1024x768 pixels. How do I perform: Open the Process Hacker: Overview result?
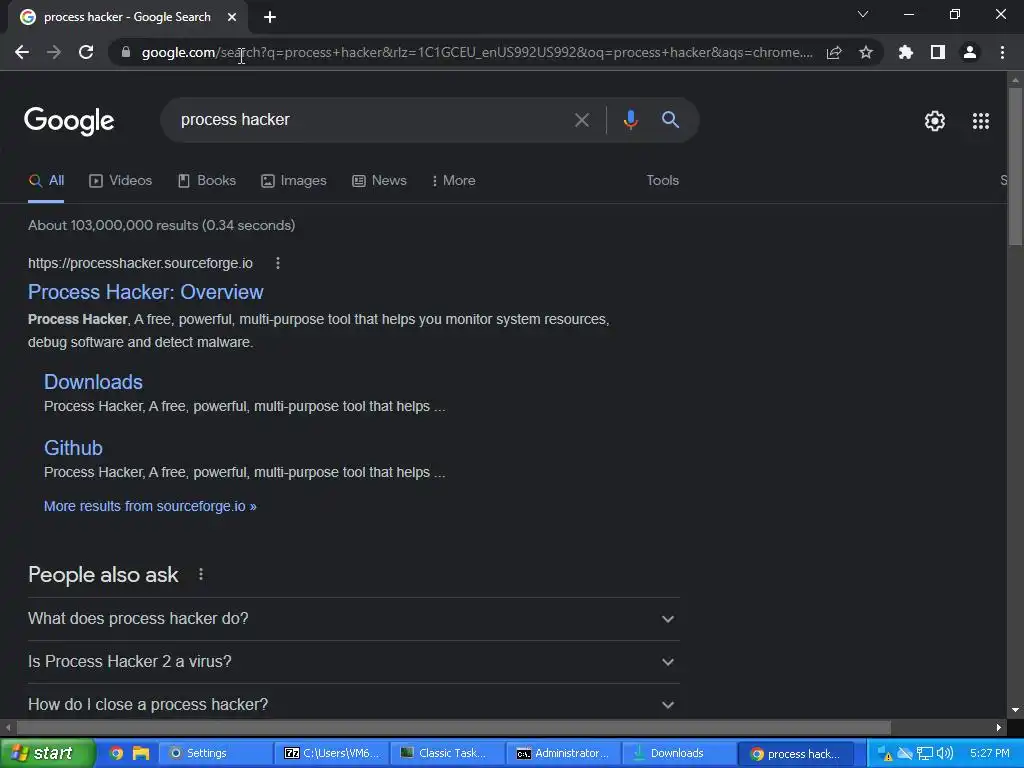pyautogui.click(x=146, y=292)
